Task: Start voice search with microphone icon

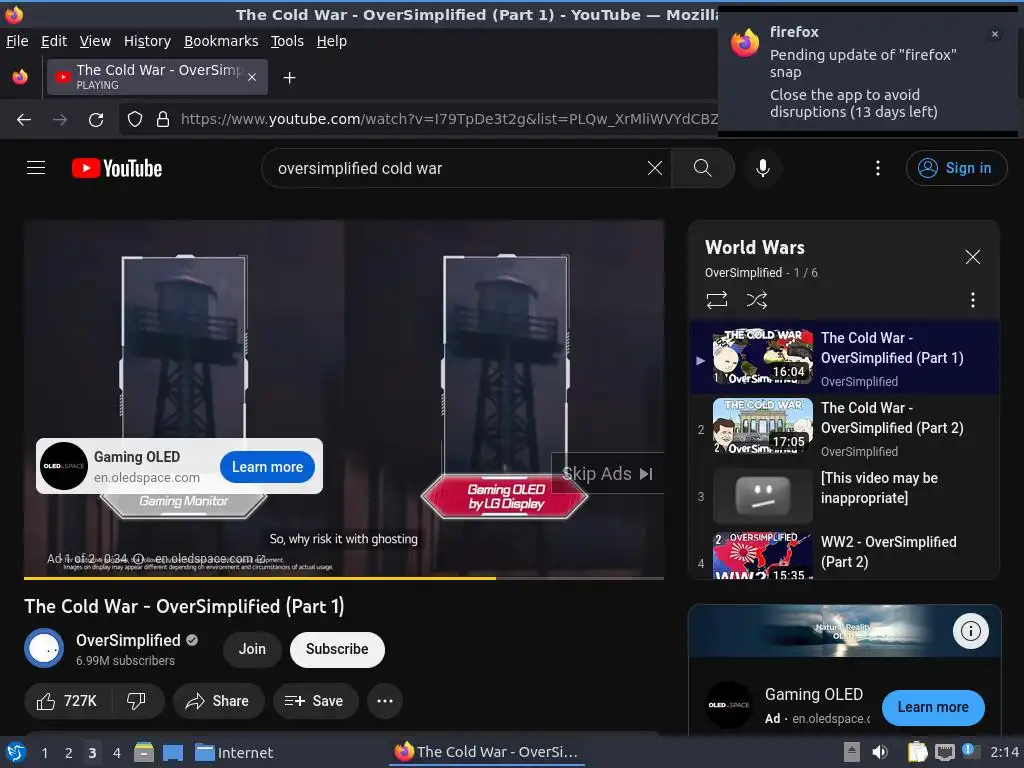Action: coord(762,168)
